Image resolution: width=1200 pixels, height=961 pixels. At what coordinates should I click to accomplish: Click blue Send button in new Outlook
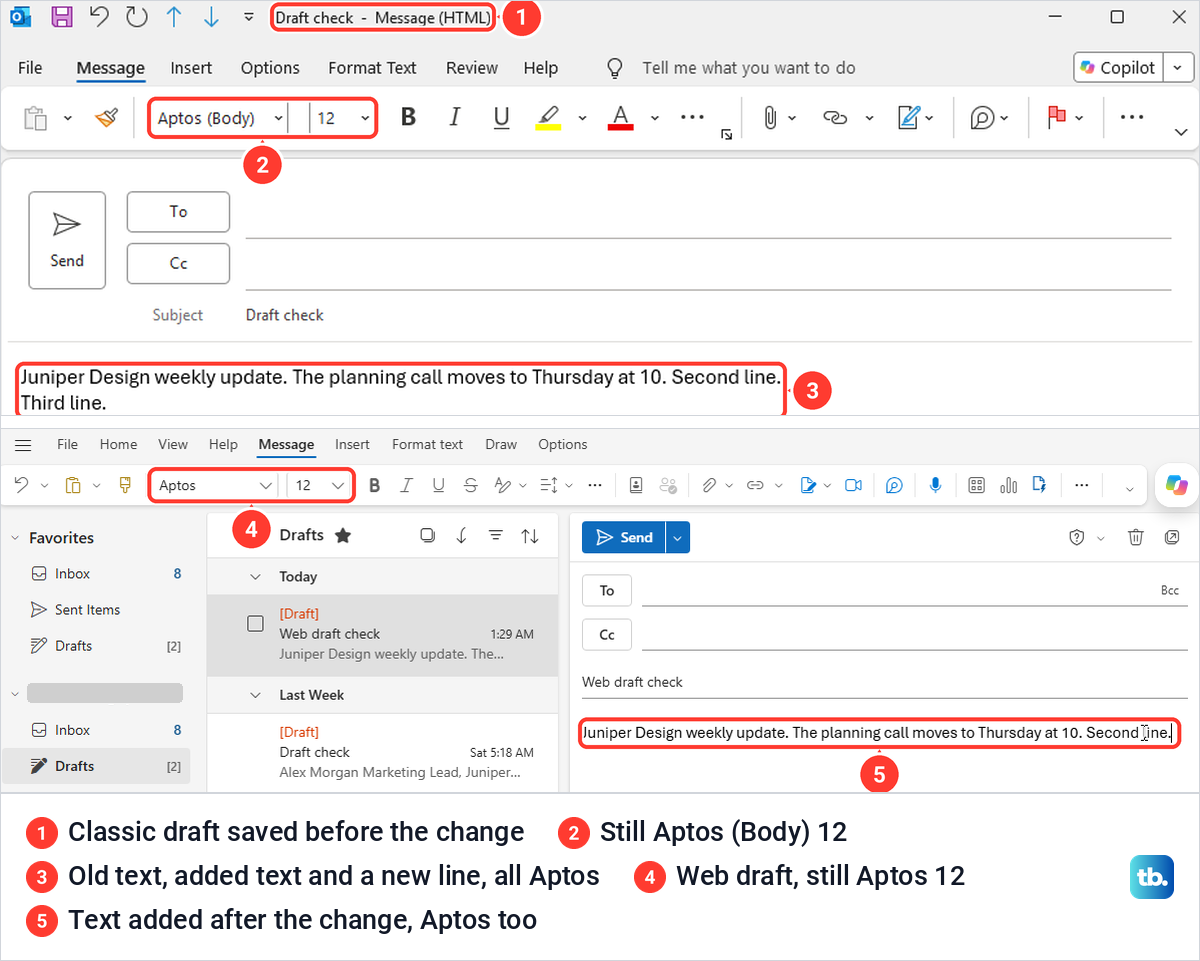tap(624, 537)
